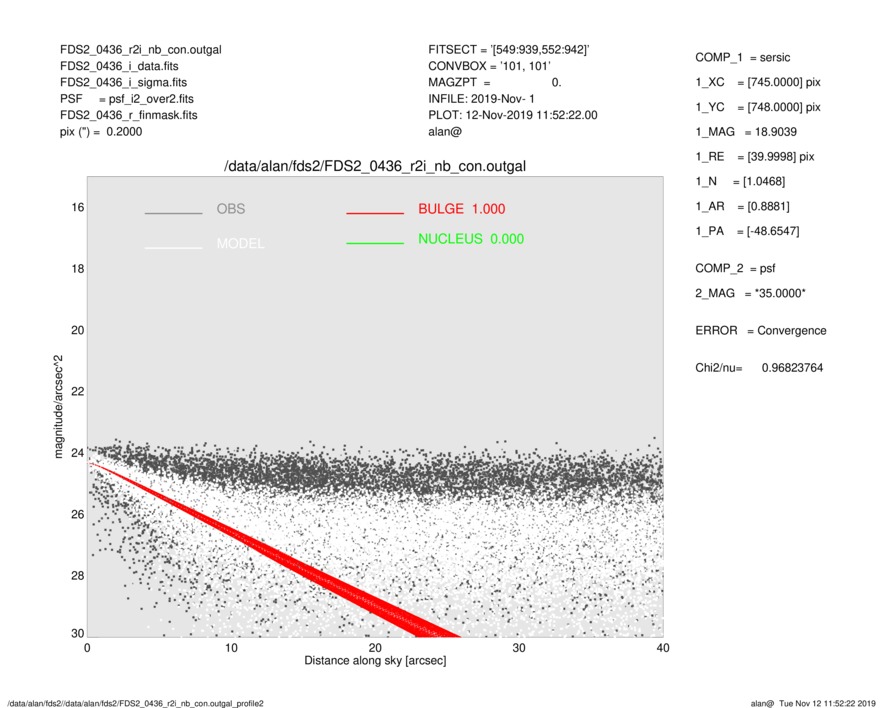Select the COMP_2 = psf line
The height and width of the screenshot is (708, 885).
pyautogui.click(x=735, y=268)
